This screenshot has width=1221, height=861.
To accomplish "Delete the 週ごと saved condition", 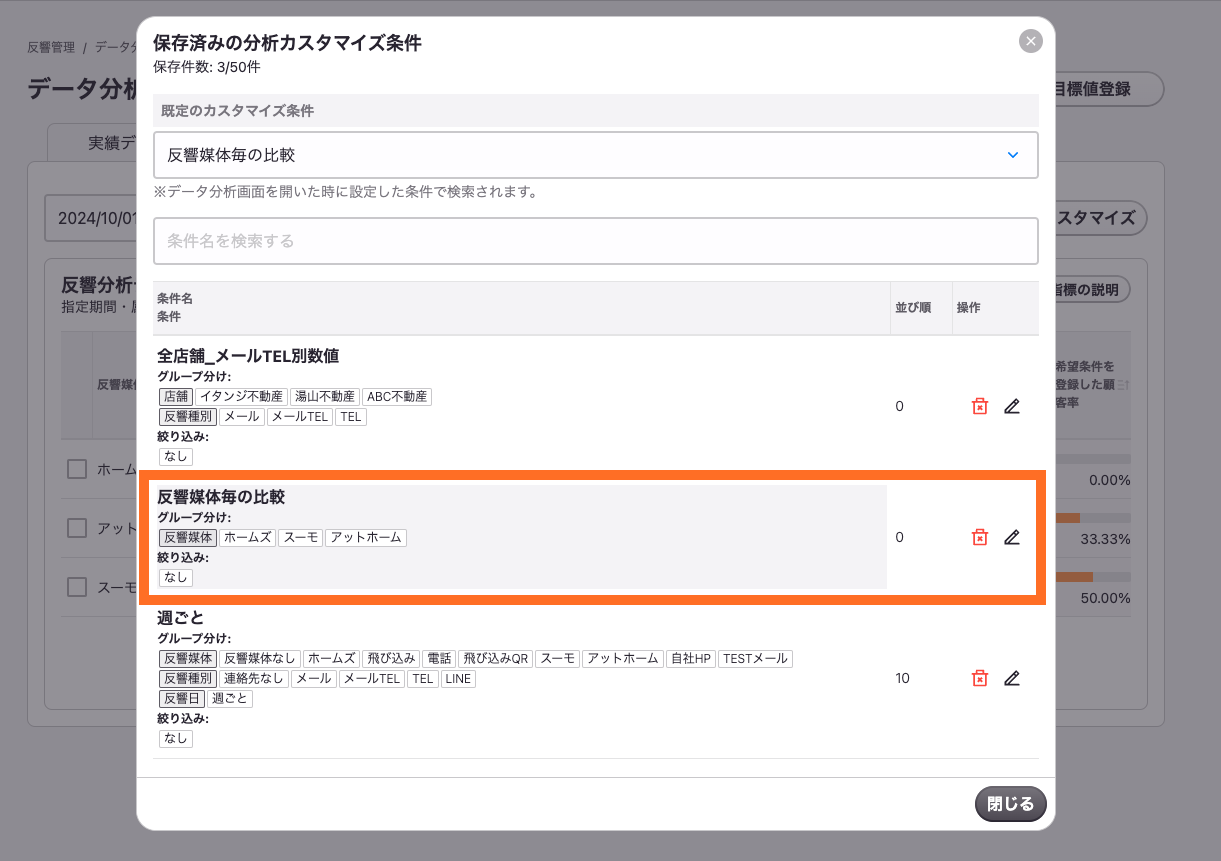I will pyautogui.click(x=980, y=678).
